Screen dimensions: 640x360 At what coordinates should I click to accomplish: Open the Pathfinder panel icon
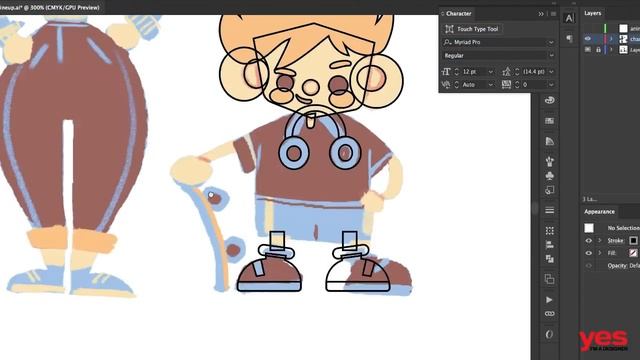pos(549,259)
